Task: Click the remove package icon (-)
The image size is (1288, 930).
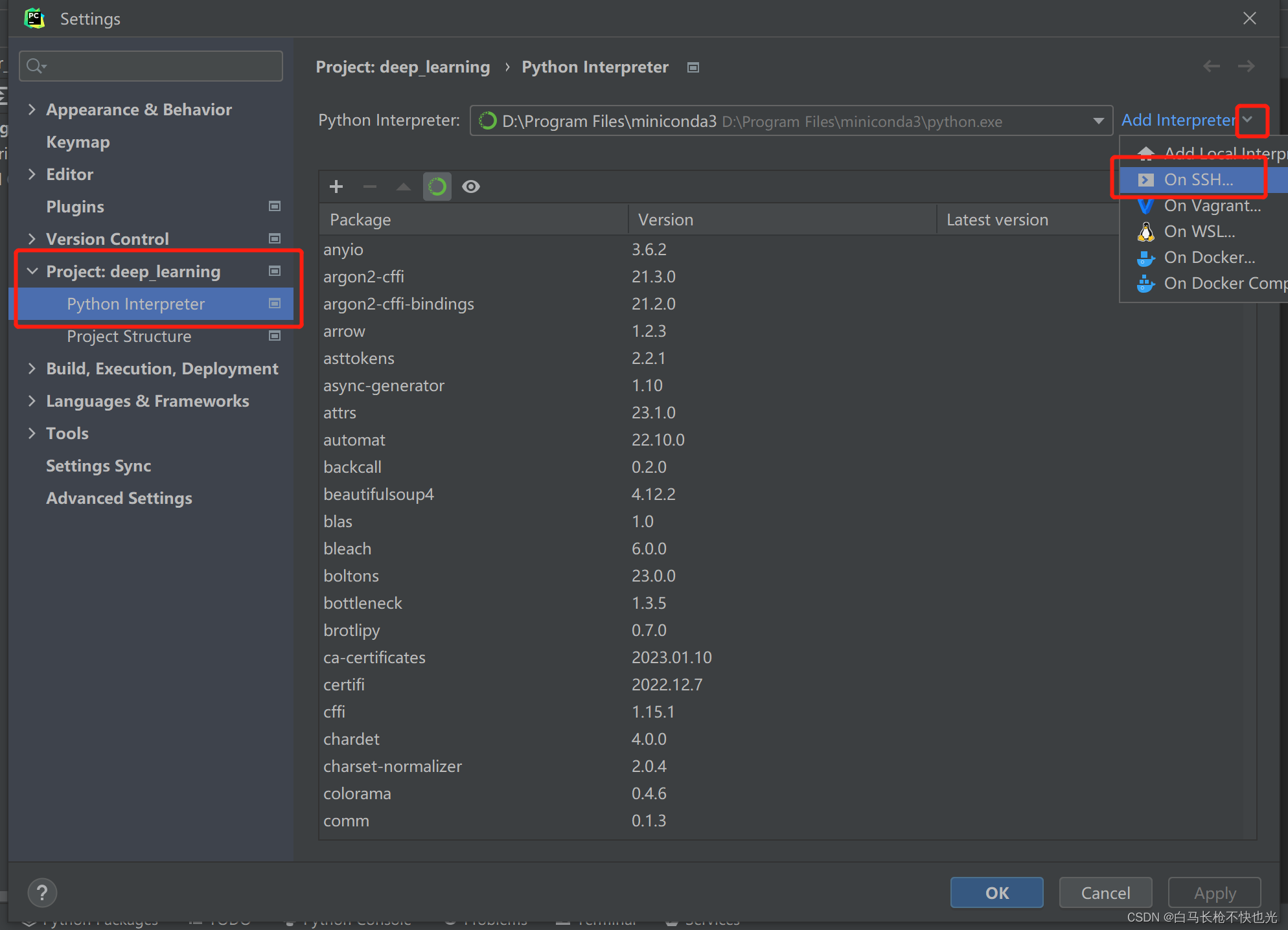Action: coord(369,186)
